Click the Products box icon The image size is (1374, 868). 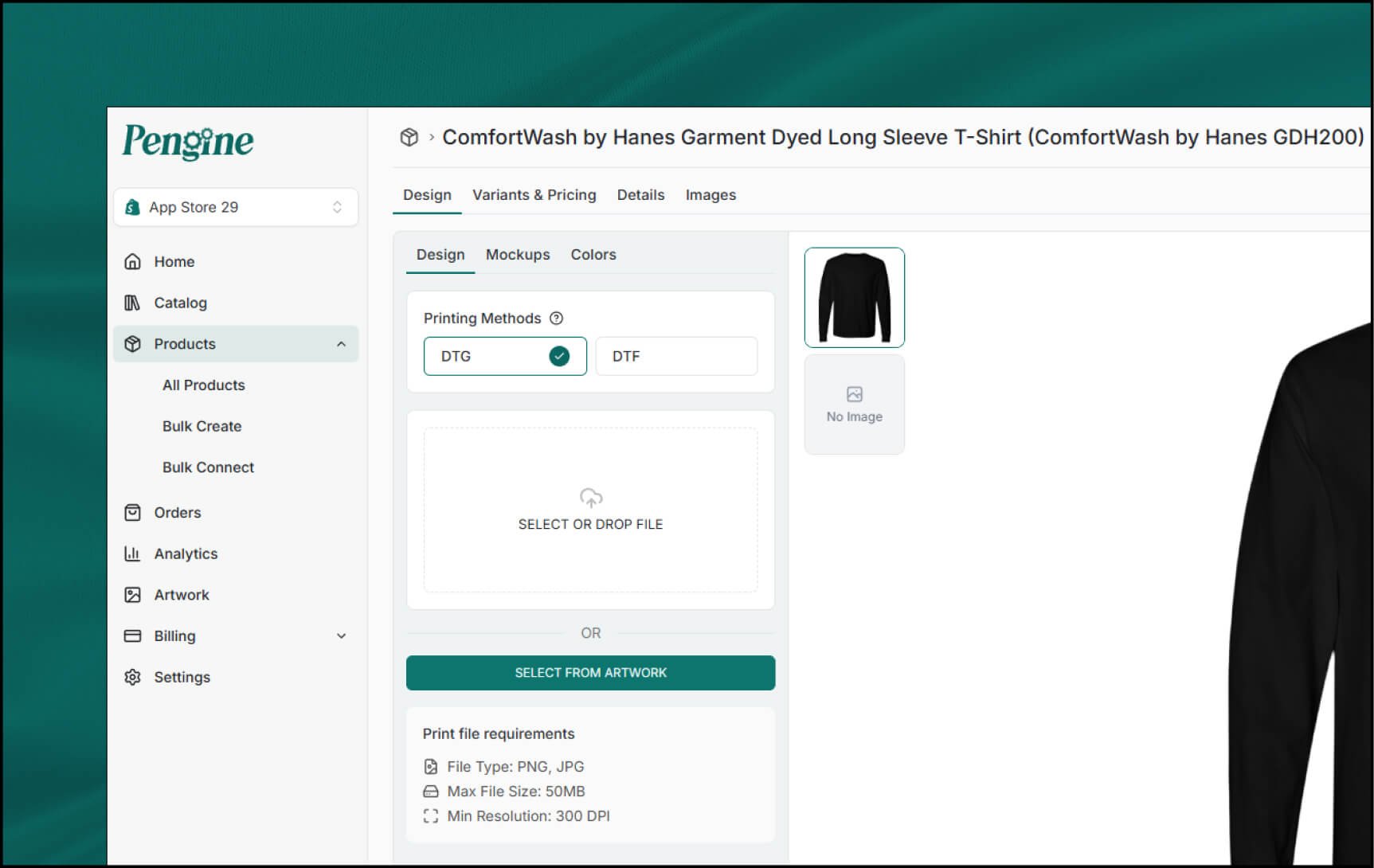click(x=133, y=343)
